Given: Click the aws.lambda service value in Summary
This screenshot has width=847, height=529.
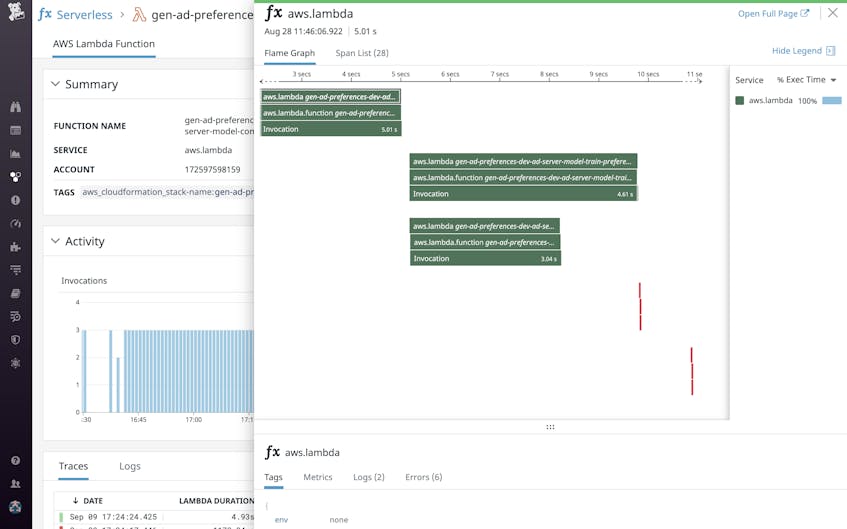Looking at the screenshot, I should (208, 150).
